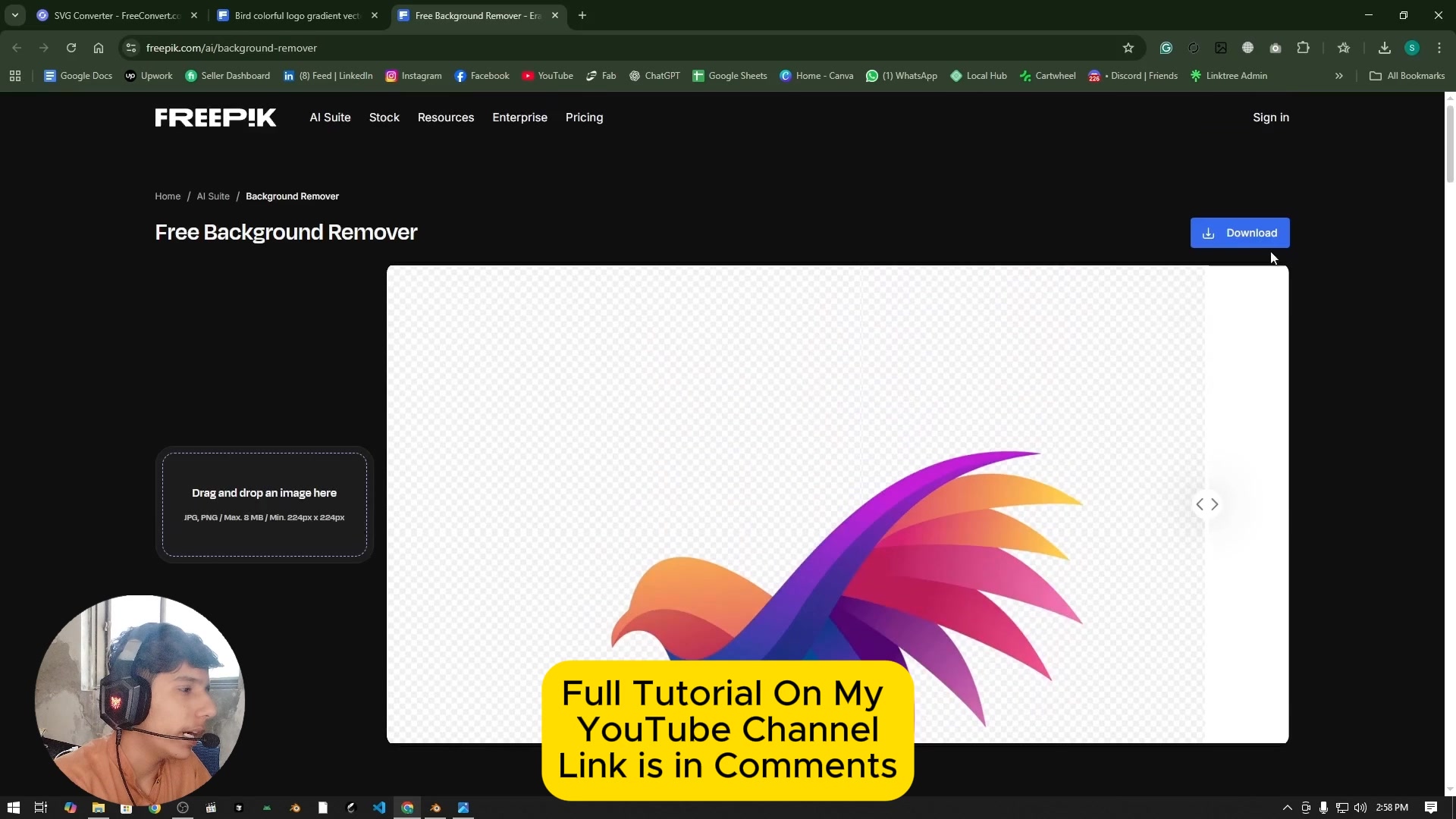The width and height of the screenshot is (1456, 819).
Task: Open the Pricing menu item
Action: pyautogui.click(x=584, y=118)
